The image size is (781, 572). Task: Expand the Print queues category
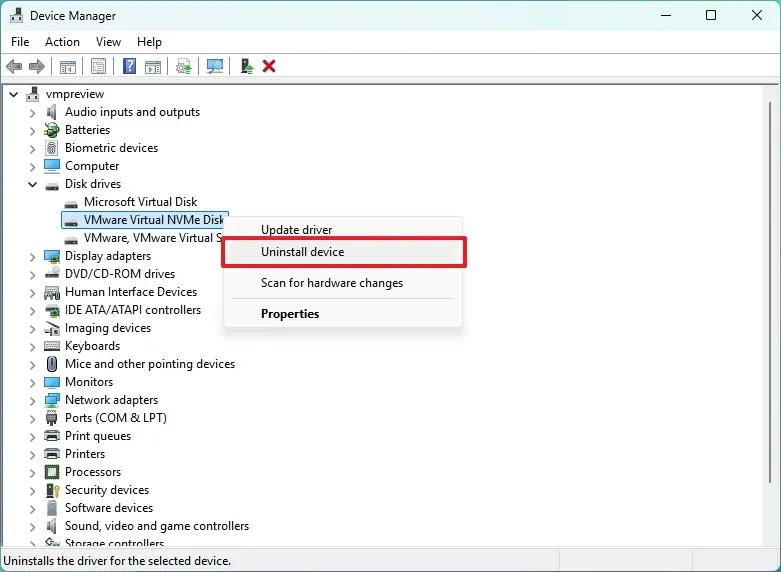point(32,436)
